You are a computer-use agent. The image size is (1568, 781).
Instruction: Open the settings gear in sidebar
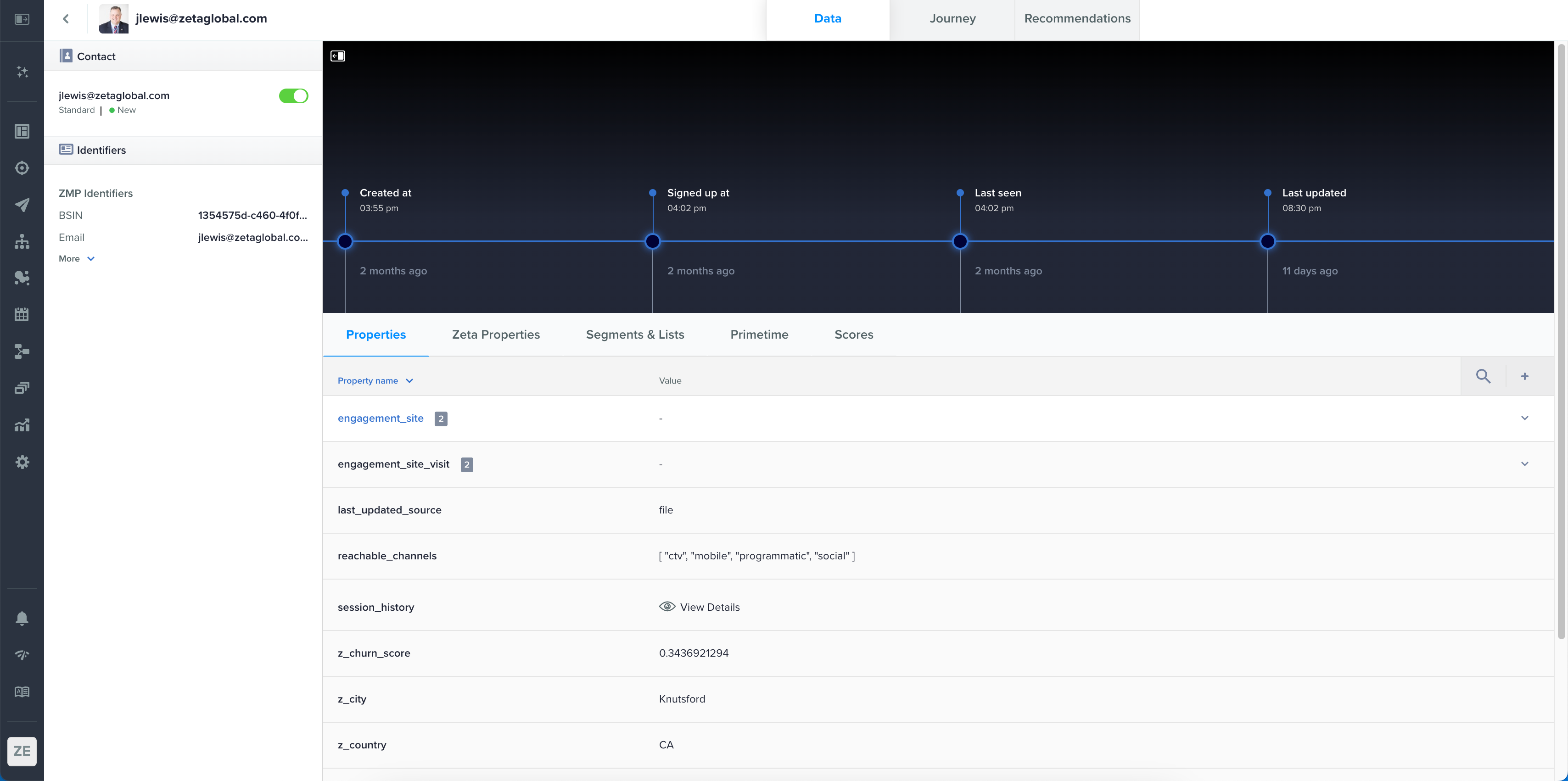(22, 462)
